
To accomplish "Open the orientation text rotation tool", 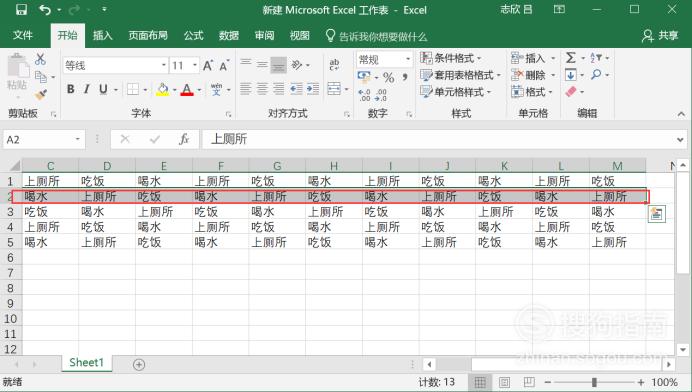I will click(297, 65).
